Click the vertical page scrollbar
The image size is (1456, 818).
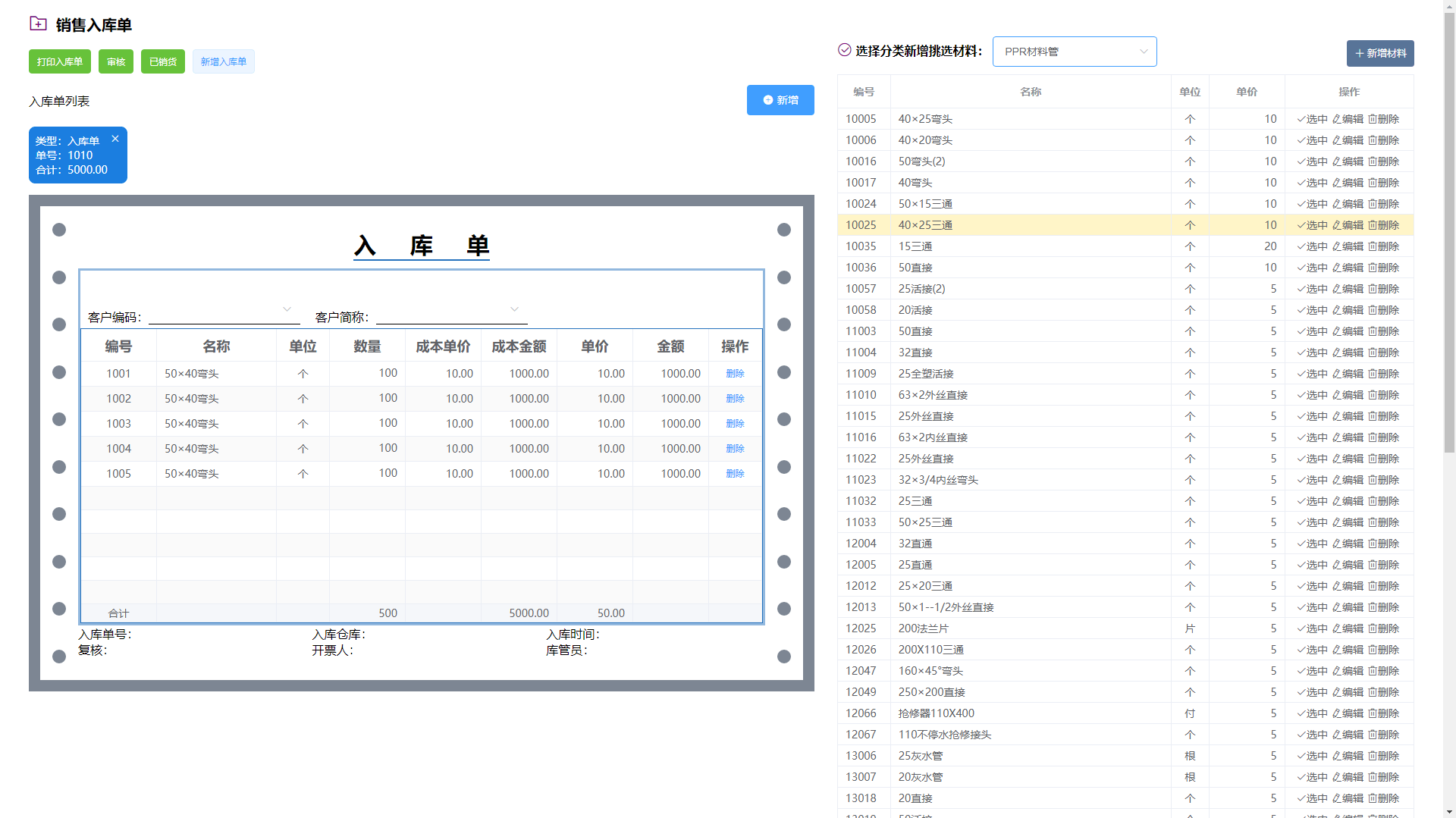(1448, 227)
